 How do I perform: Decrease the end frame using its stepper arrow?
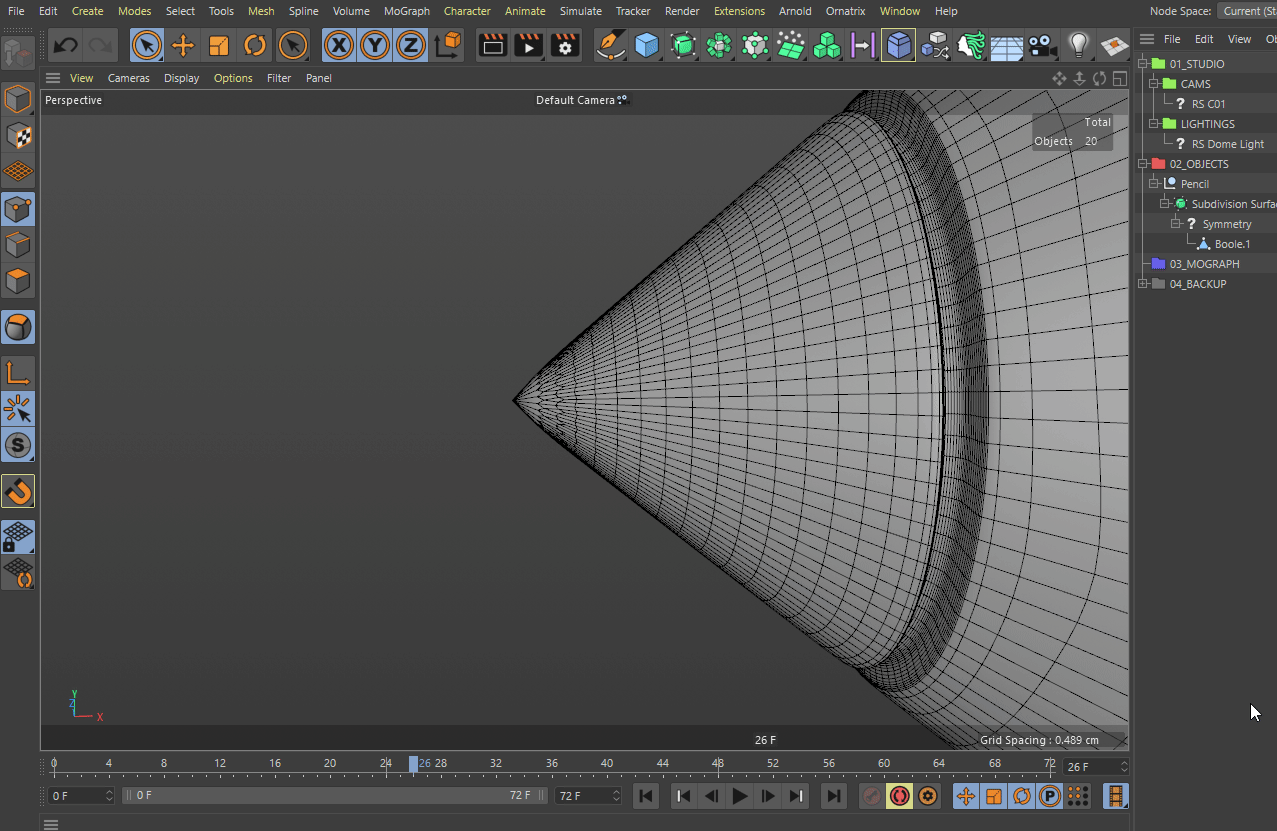click(x=615, y=800)
